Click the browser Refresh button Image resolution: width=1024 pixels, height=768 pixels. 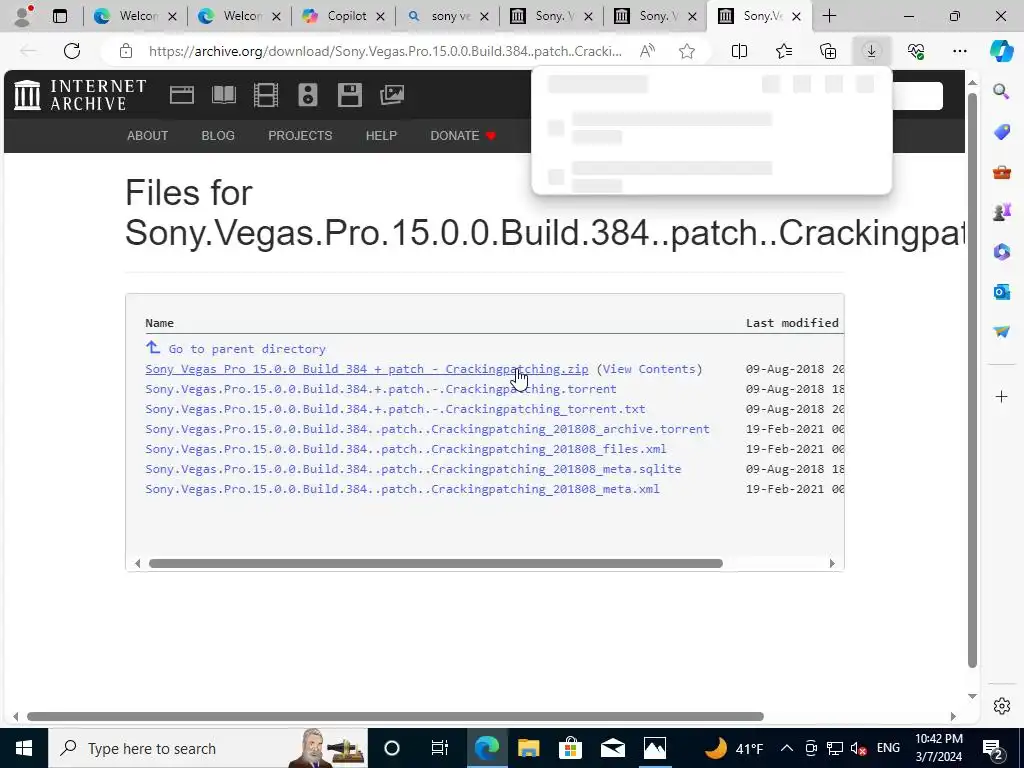click(x=72, y=51)
